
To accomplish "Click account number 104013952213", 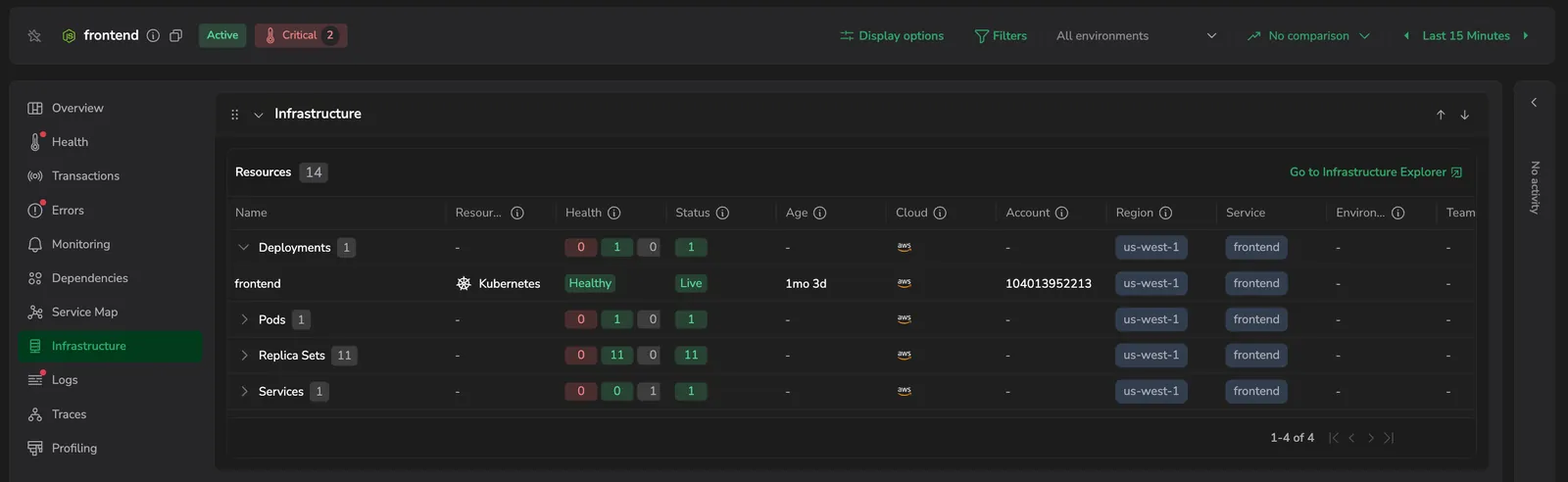I will pos(1049,284).
